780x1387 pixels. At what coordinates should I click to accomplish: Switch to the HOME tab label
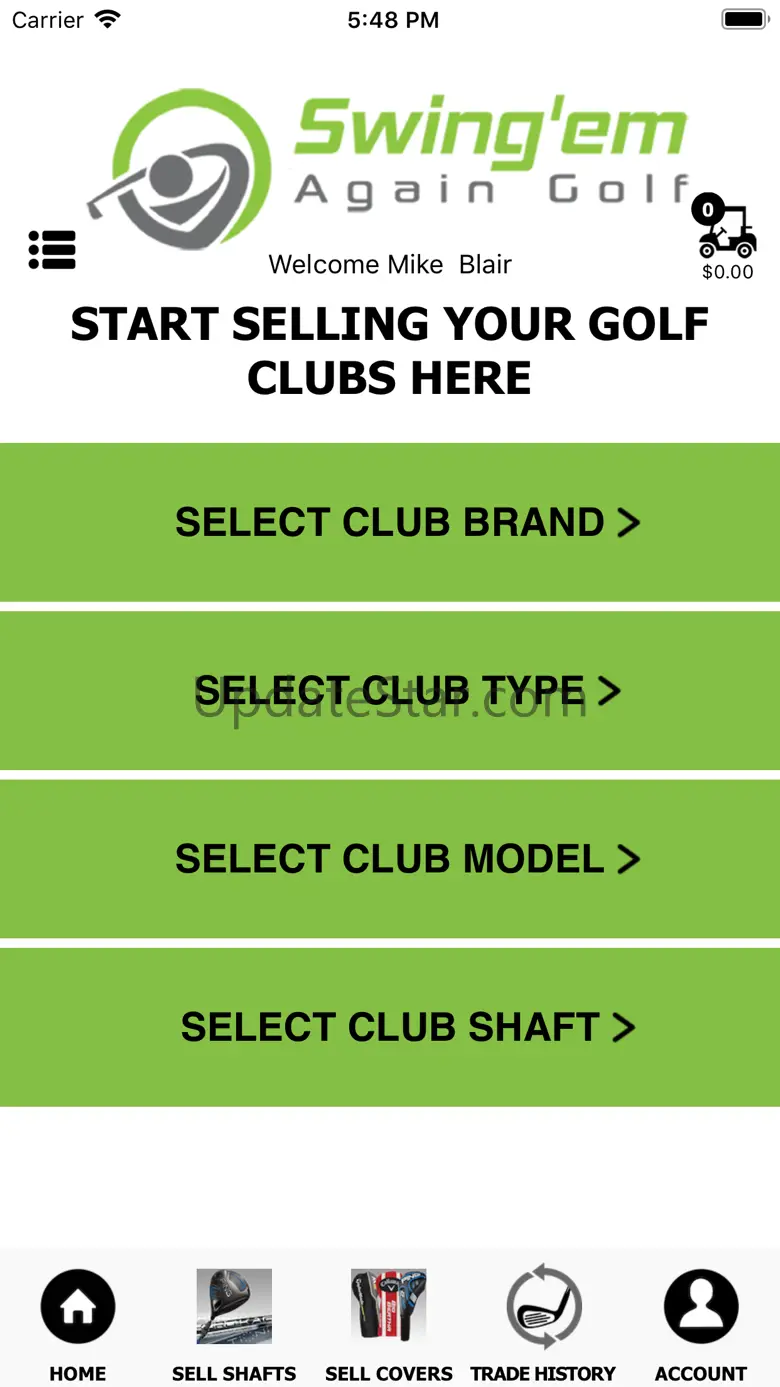point(78,1373)
